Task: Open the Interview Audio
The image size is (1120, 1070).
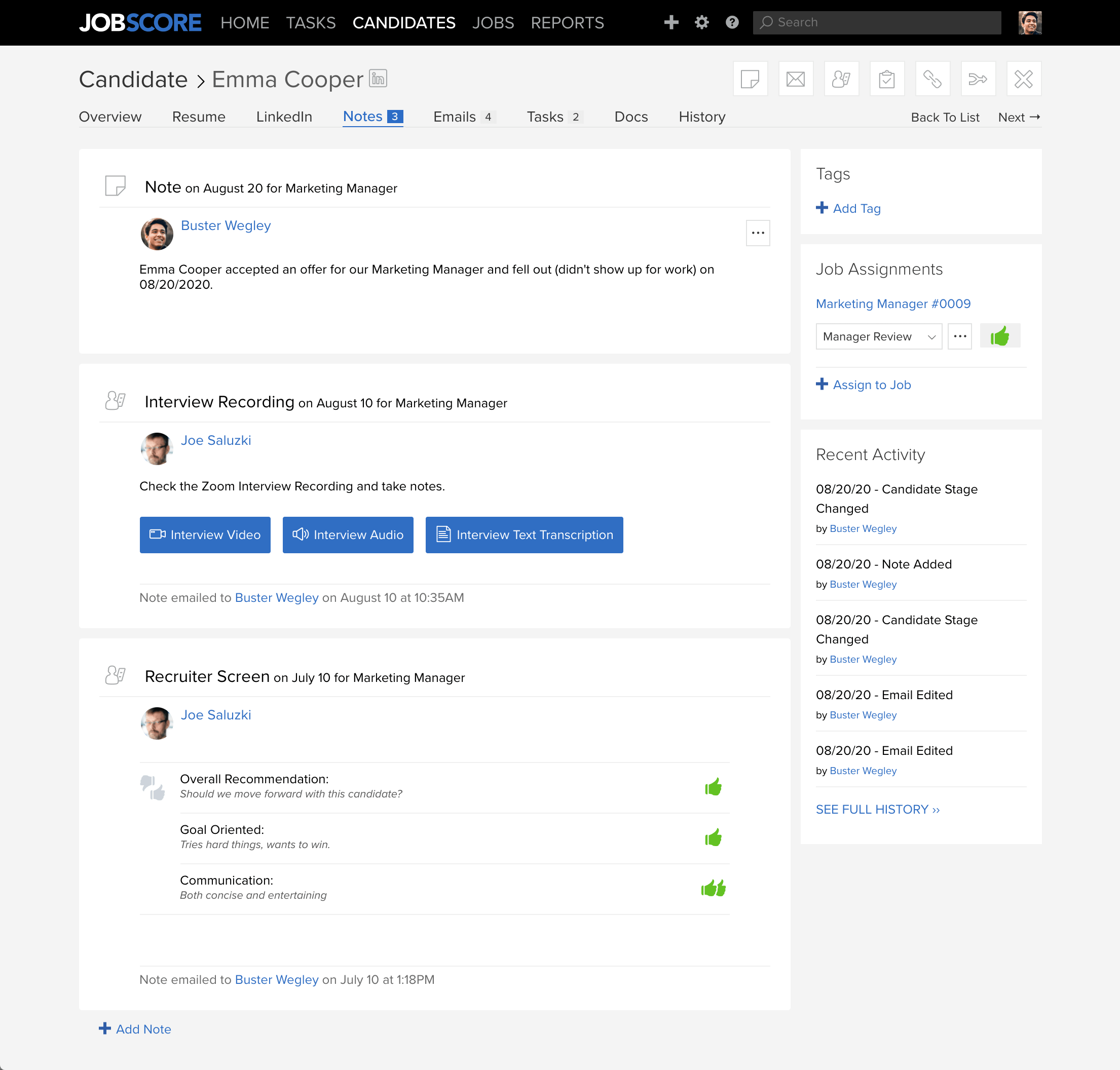Action: (348, 535)
